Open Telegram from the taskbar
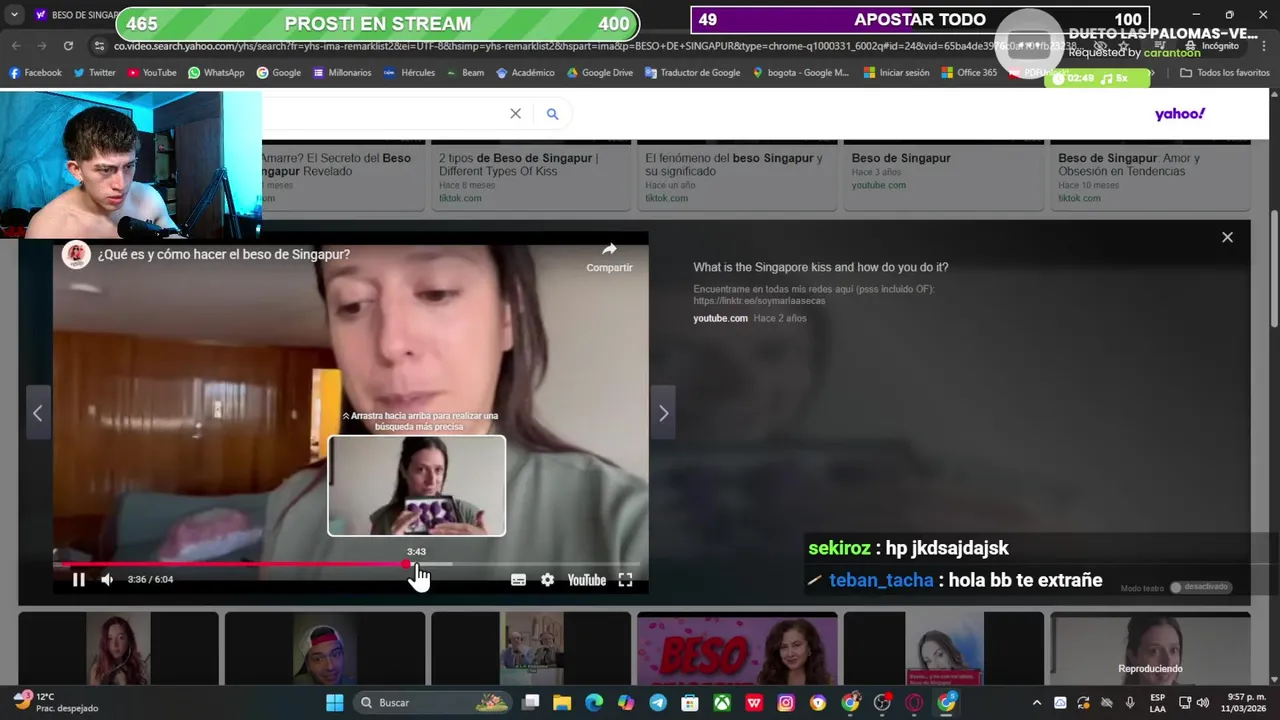The height and width of the screenshot is (720, 1280). point(658,703)
